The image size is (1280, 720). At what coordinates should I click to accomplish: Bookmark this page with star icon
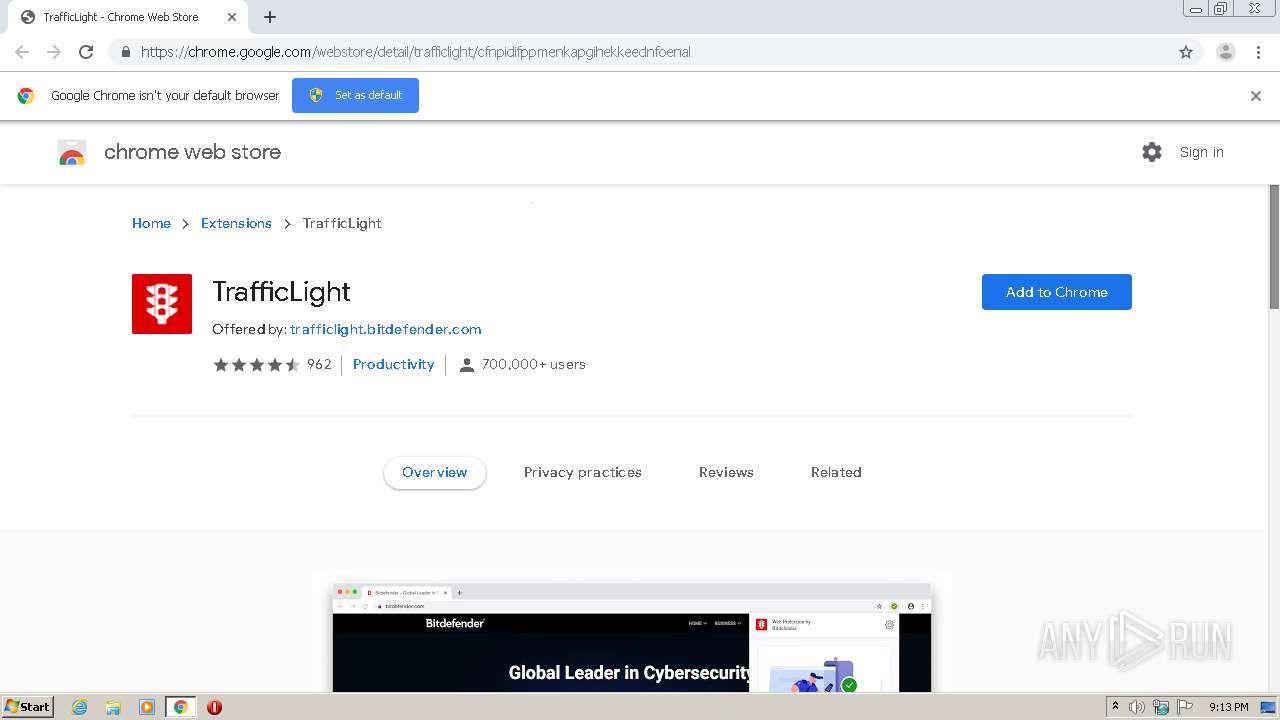[x=1186, y=52]
